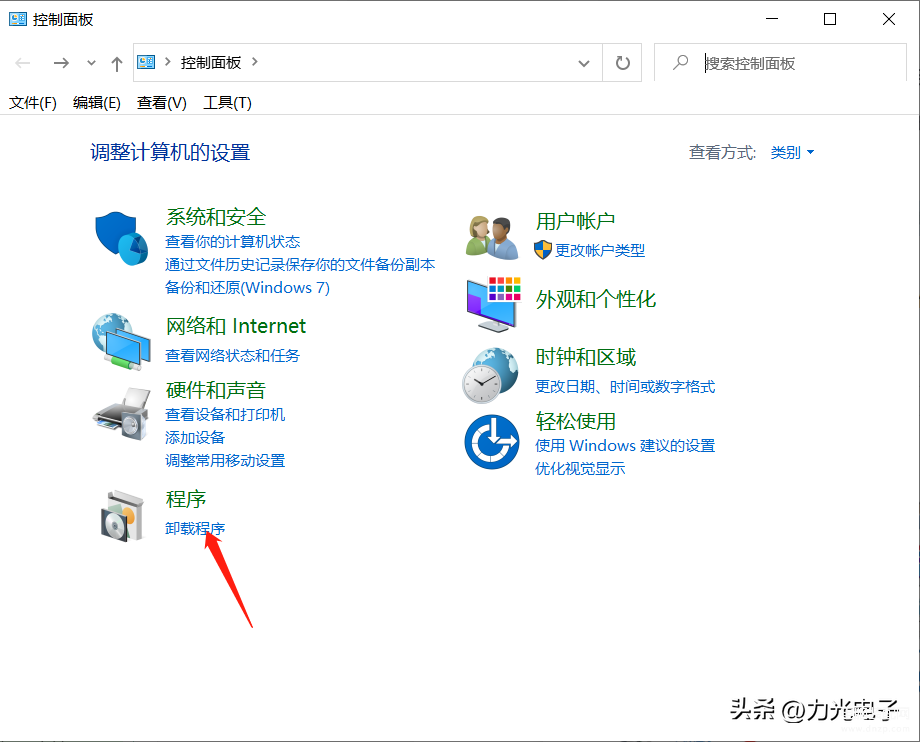Open 时钟和区域 category heading
The height and width of the screenshot is (742, 920).
point(586,357)
